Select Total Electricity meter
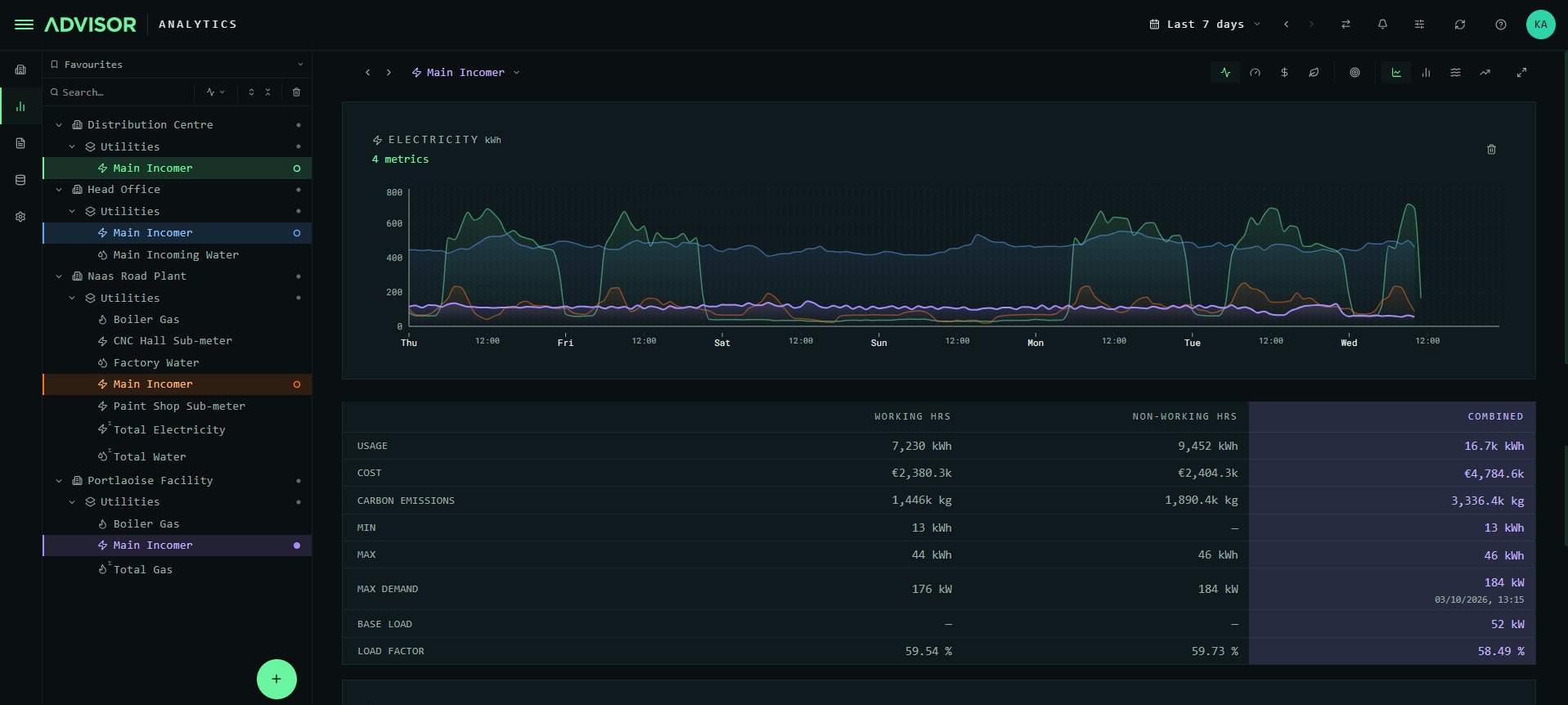Viewport: 1568px width, 705px height. tap(177, 429)
